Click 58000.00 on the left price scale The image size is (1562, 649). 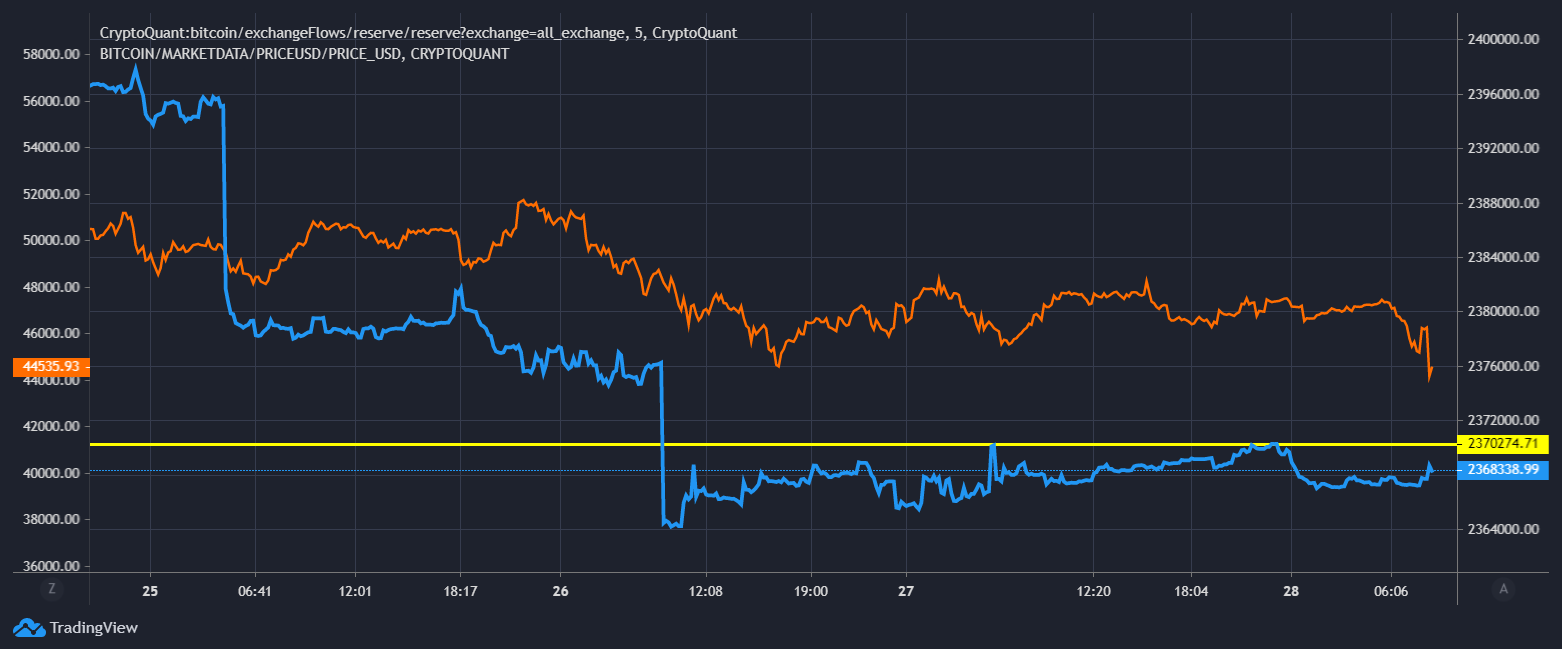point(50,55)
